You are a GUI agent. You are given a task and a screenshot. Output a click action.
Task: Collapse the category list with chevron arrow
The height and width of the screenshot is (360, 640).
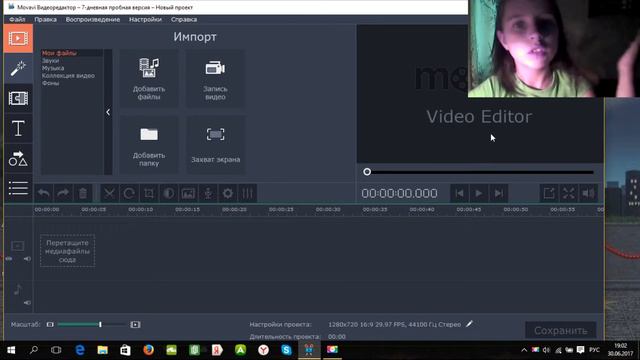tap(108, 112)
